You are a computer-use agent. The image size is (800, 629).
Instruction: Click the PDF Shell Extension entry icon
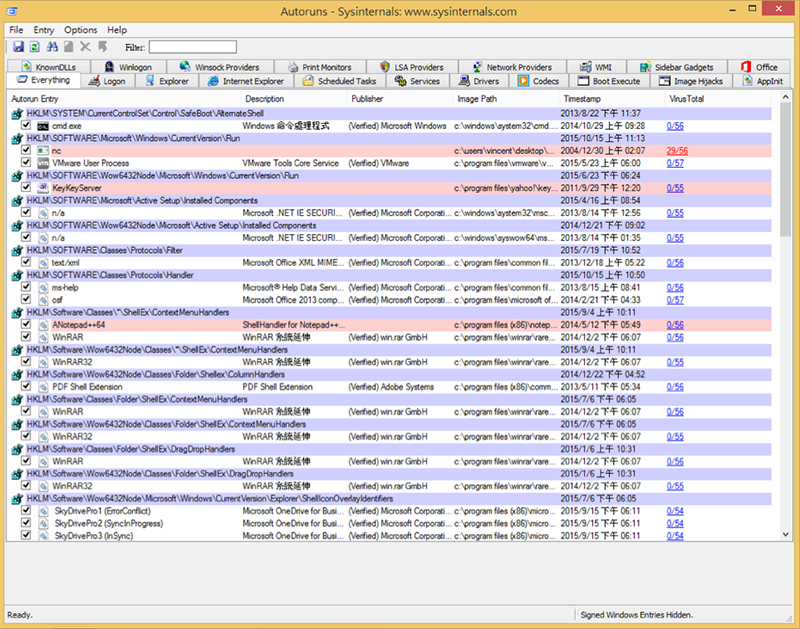[43, 387]
